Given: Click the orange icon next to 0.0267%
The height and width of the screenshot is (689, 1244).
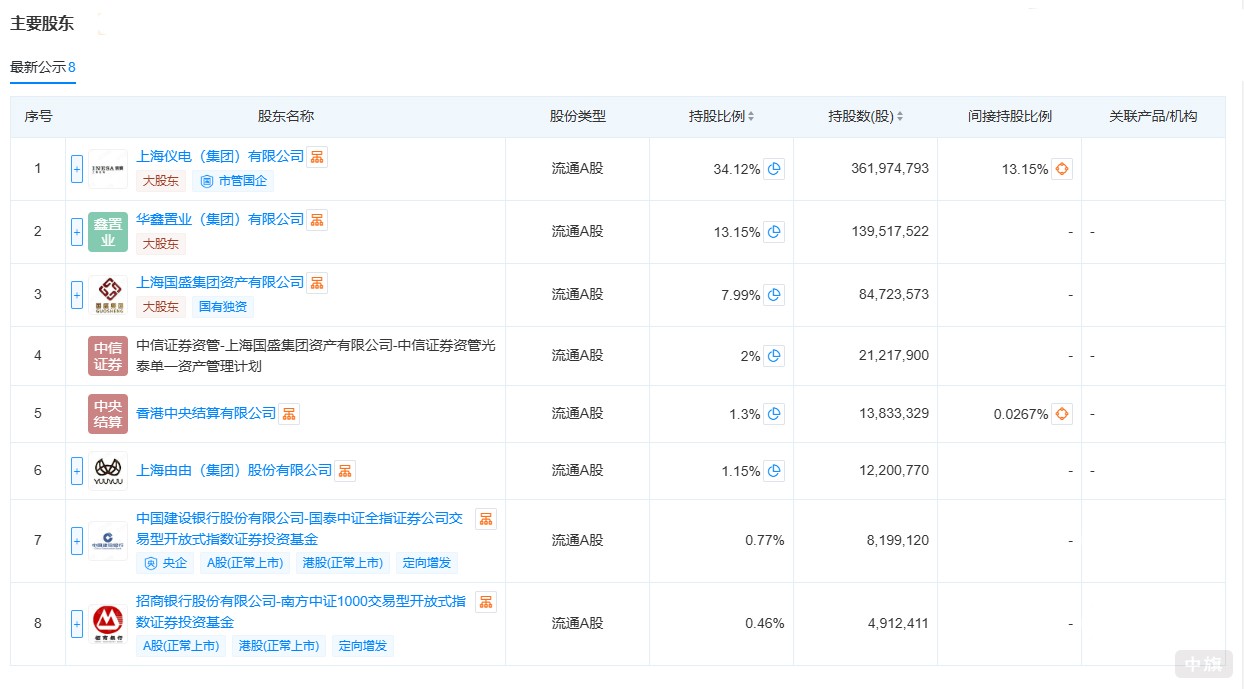Looking at the screenshot, I should [1062, 413].
